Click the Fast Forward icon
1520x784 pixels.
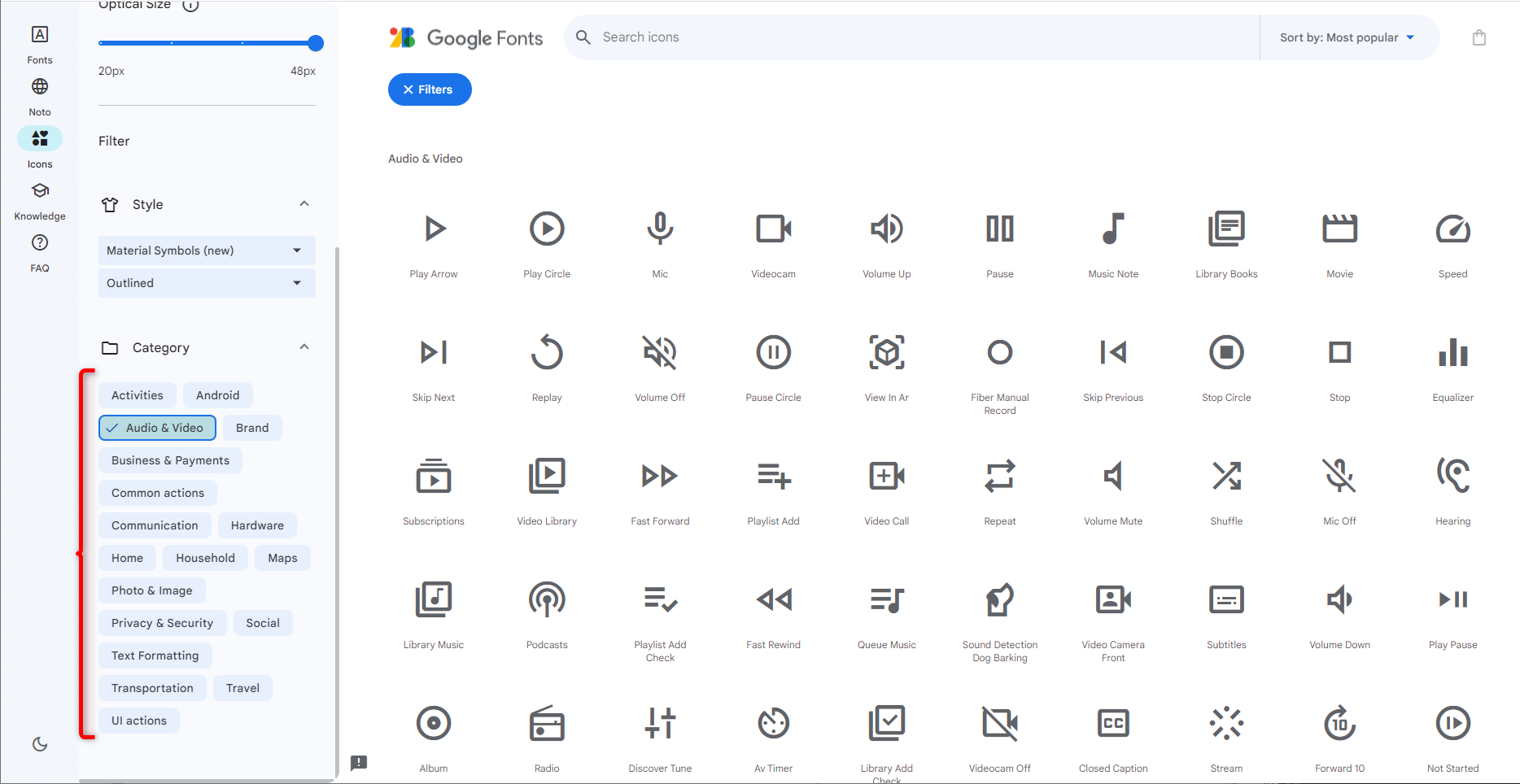[x=659, y=476]
